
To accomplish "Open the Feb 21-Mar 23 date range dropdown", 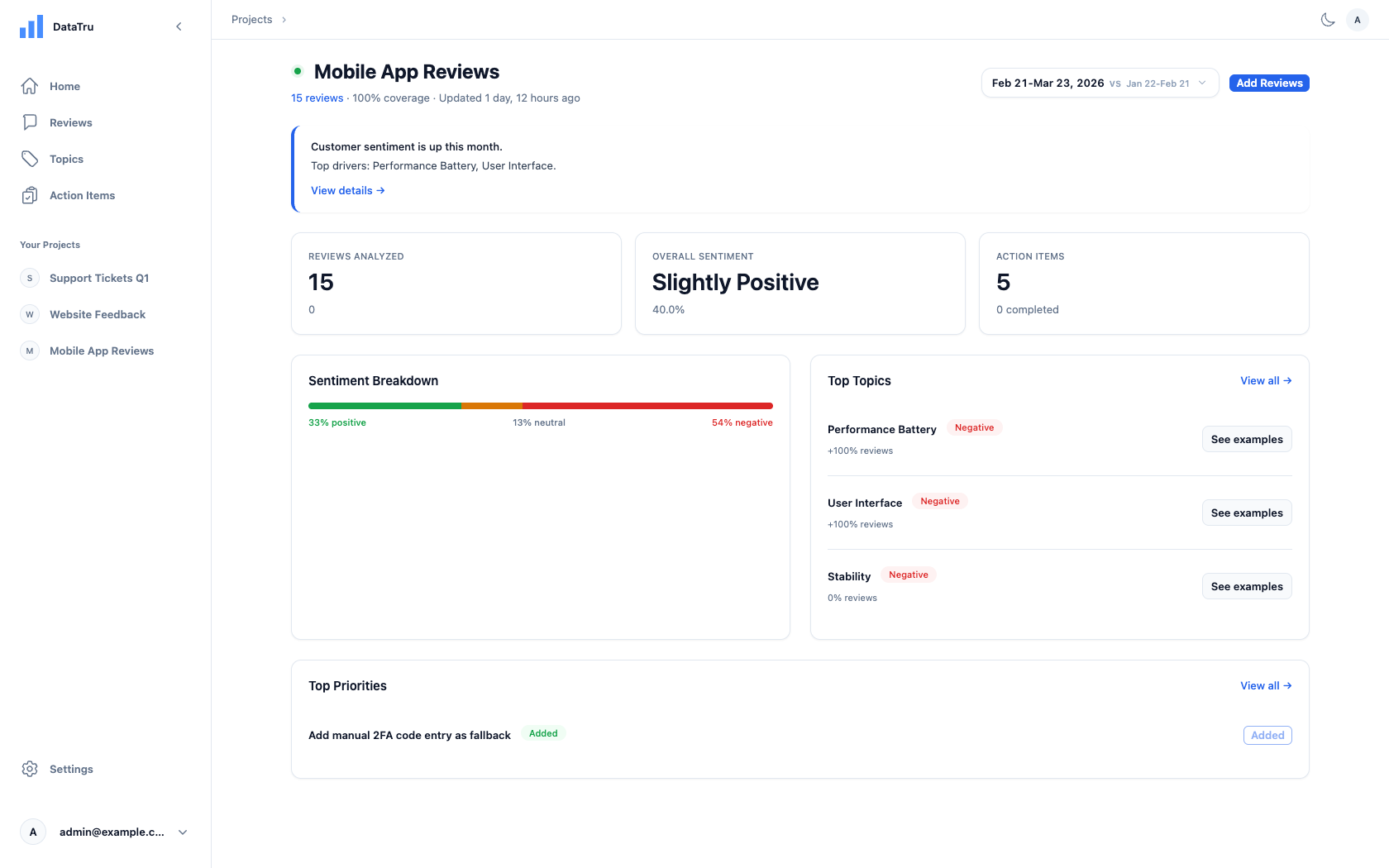I will [x=1100, y=83].
